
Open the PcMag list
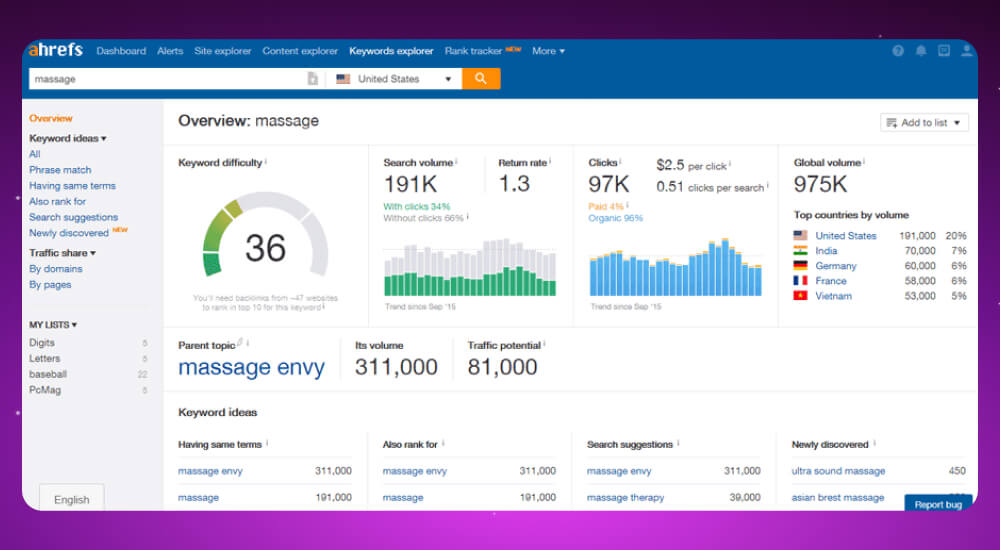(45, 390)
